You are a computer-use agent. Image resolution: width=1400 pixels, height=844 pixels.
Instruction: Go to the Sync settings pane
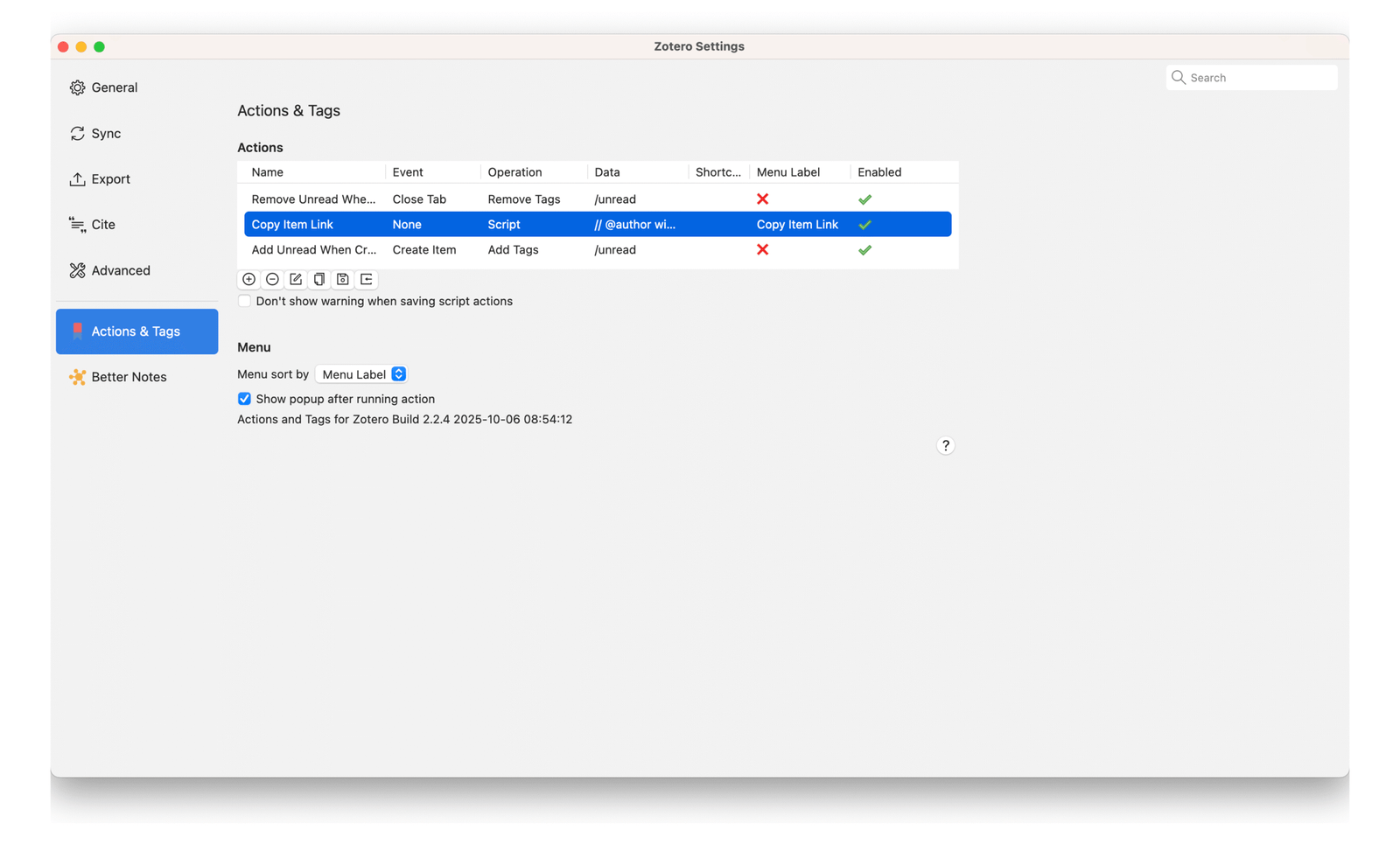point(106,134)
